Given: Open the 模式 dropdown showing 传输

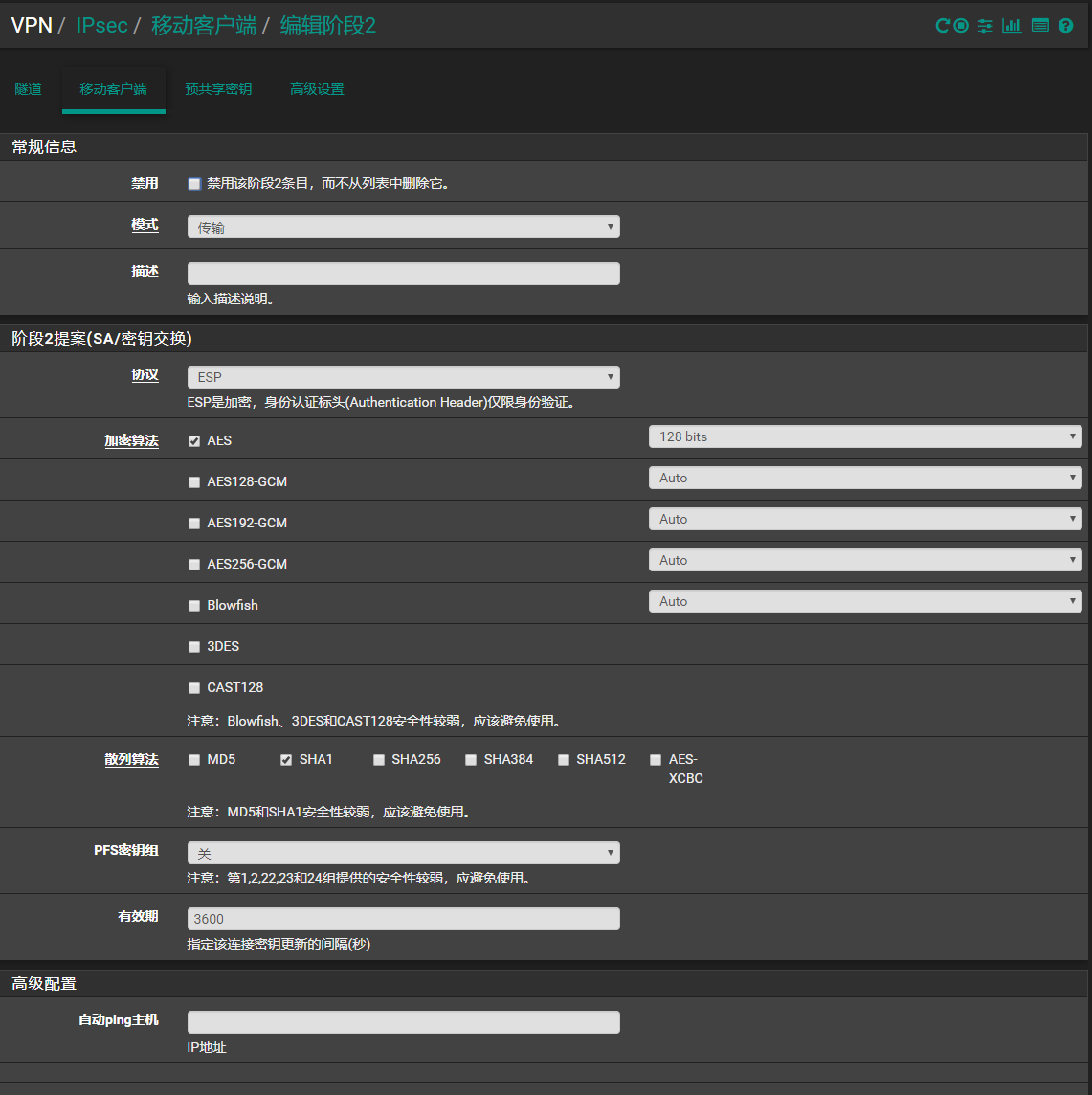Looking at the screenshot, I should coord(403,227).
